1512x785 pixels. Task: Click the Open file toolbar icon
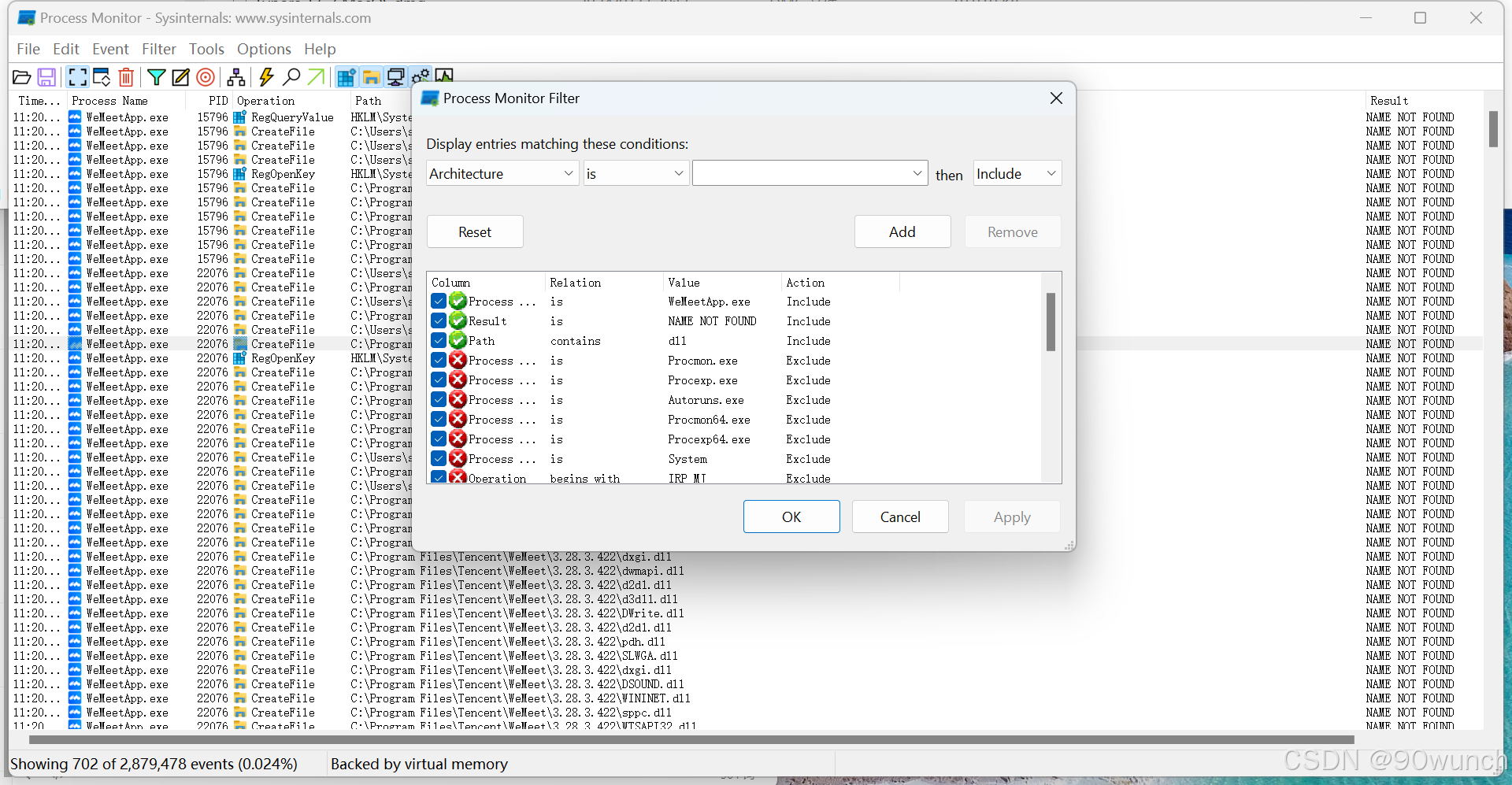click(22, 77)
